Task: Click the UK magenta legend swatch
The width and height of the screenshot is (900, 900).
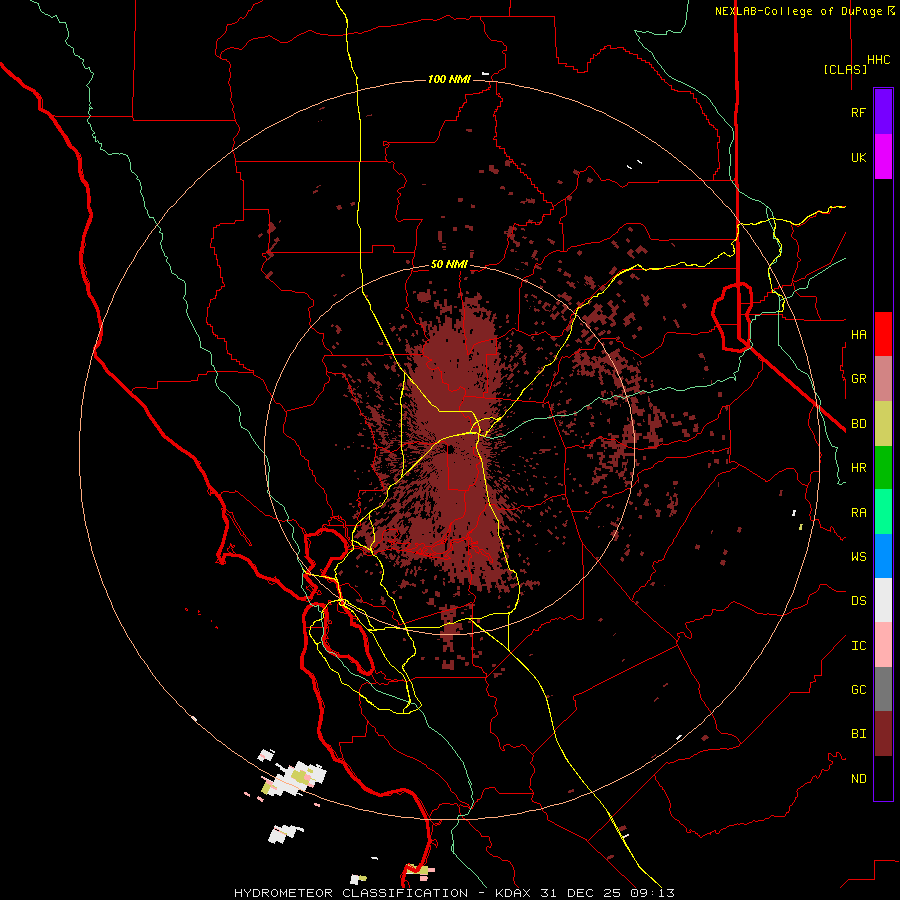Action: 883,157
